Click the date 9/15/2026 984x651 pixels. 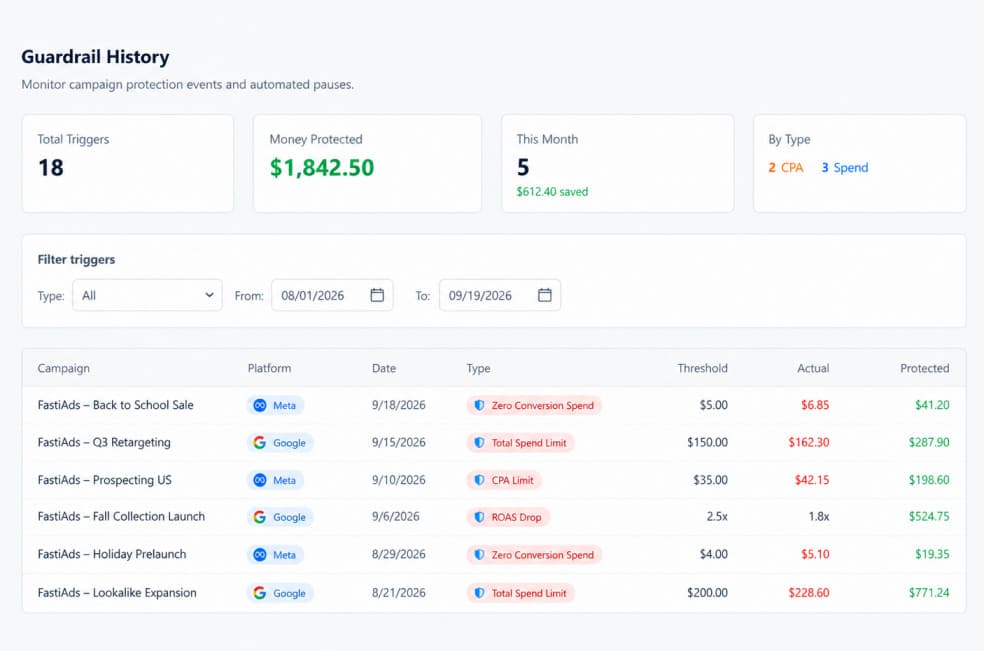point(398,443)
